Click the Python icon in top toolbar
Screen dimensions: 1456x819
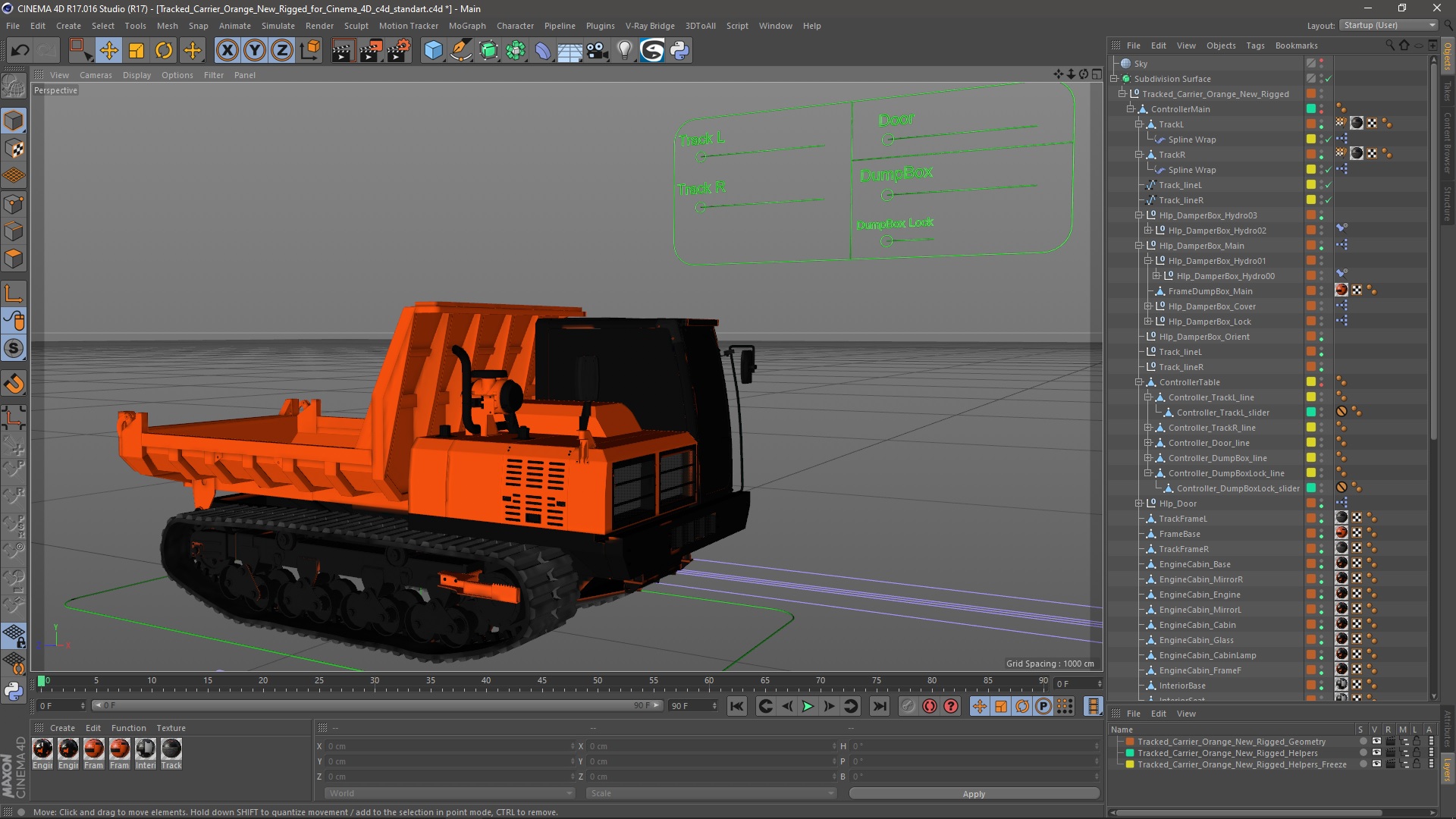[x=679, y=51]
